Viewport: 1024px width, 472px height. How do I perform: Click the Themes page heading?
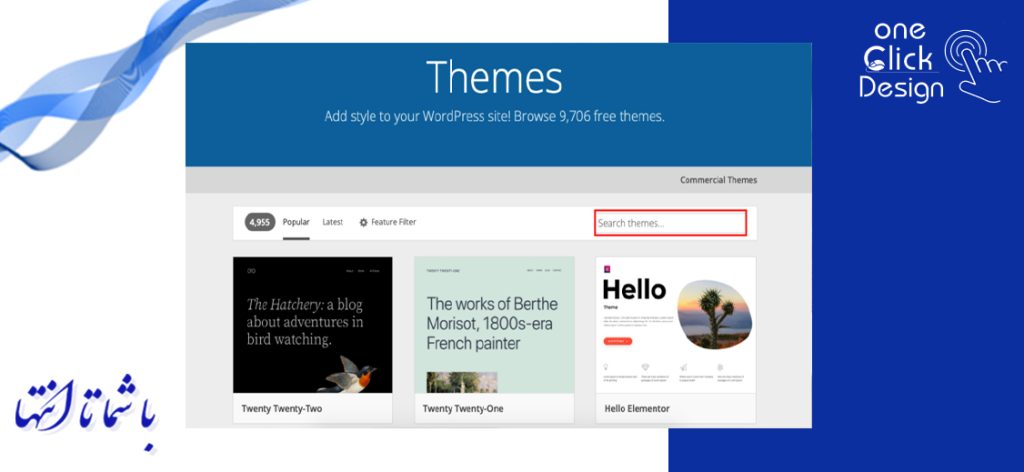[494, 78]
